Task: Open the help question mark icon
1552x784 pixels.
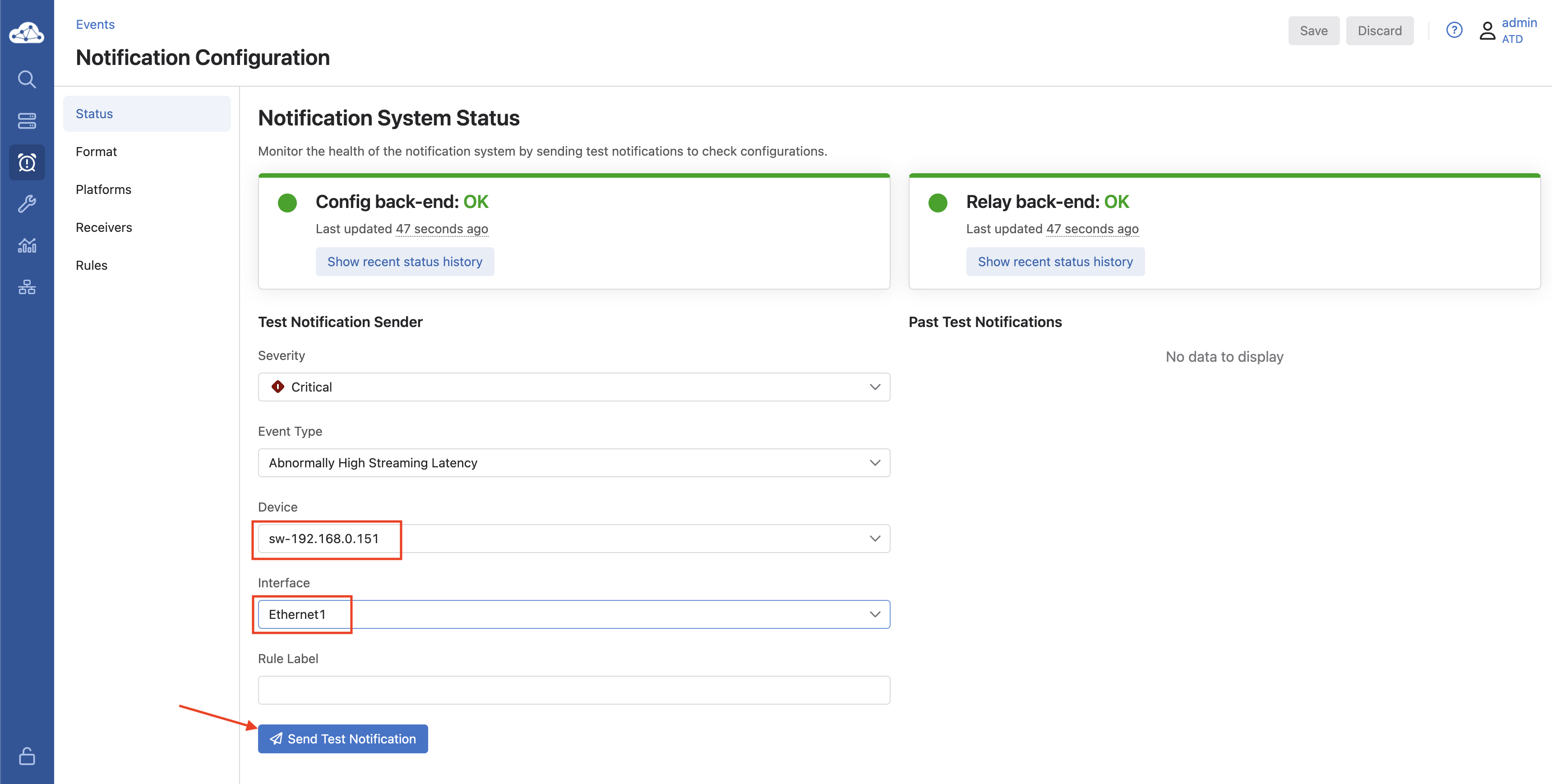Action: 1454,30
